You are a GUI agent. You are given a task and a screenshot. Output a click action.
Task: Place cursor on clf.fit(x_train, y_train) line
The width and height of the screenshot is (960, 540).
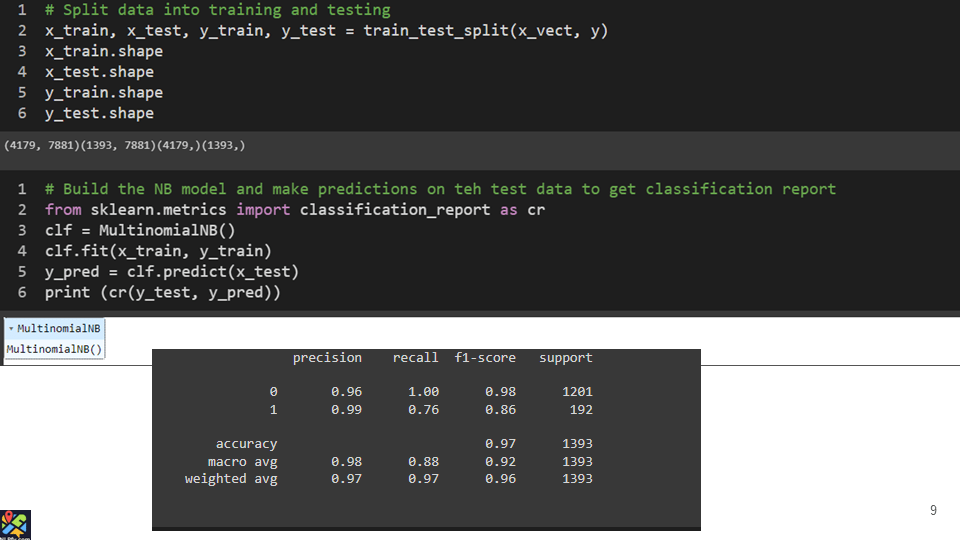point(158,252)
